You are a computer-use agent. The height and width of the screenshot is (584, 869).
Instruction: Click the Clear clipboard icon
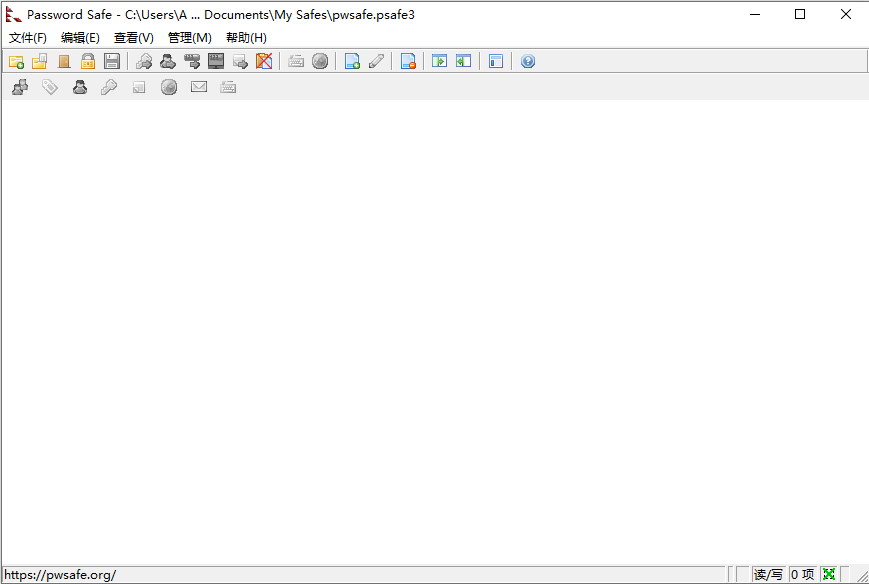(264, 62)
